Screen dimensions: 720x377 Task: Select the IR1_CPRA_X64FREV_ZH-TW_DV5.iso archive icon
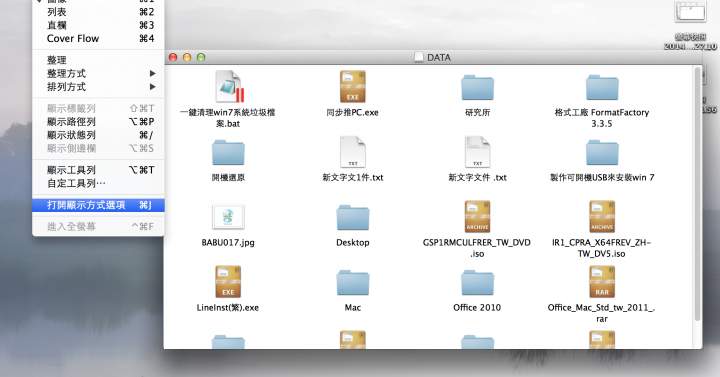(x=602, y=217)
